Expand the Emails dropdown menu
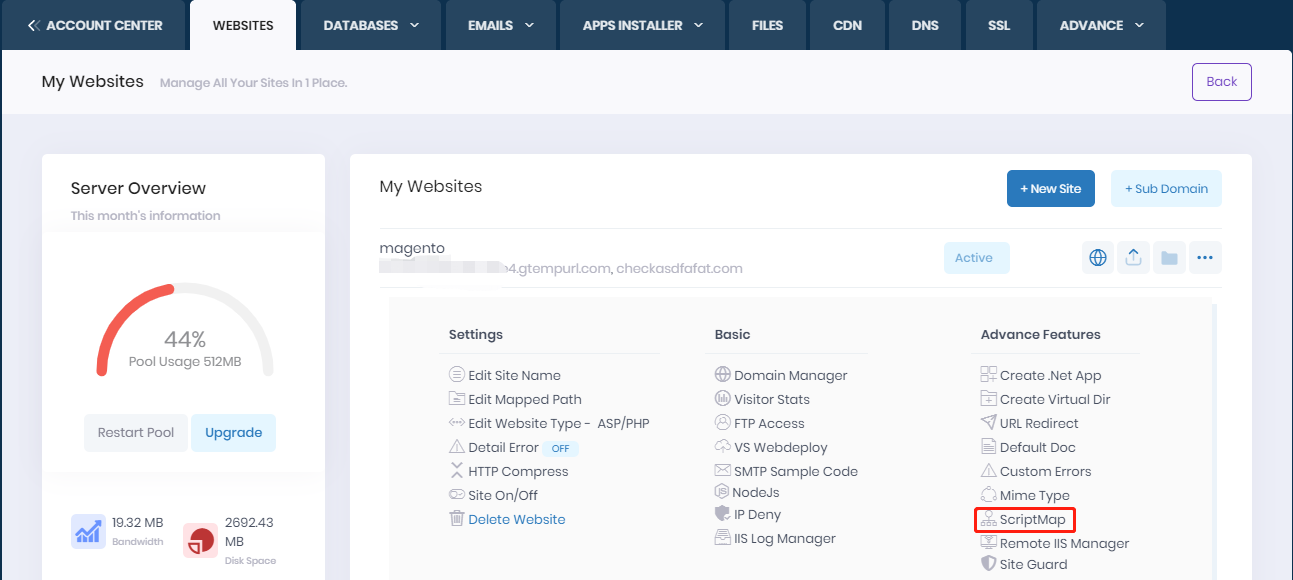Viewport: 1293px width, 580px height. (x=501, y=25)
